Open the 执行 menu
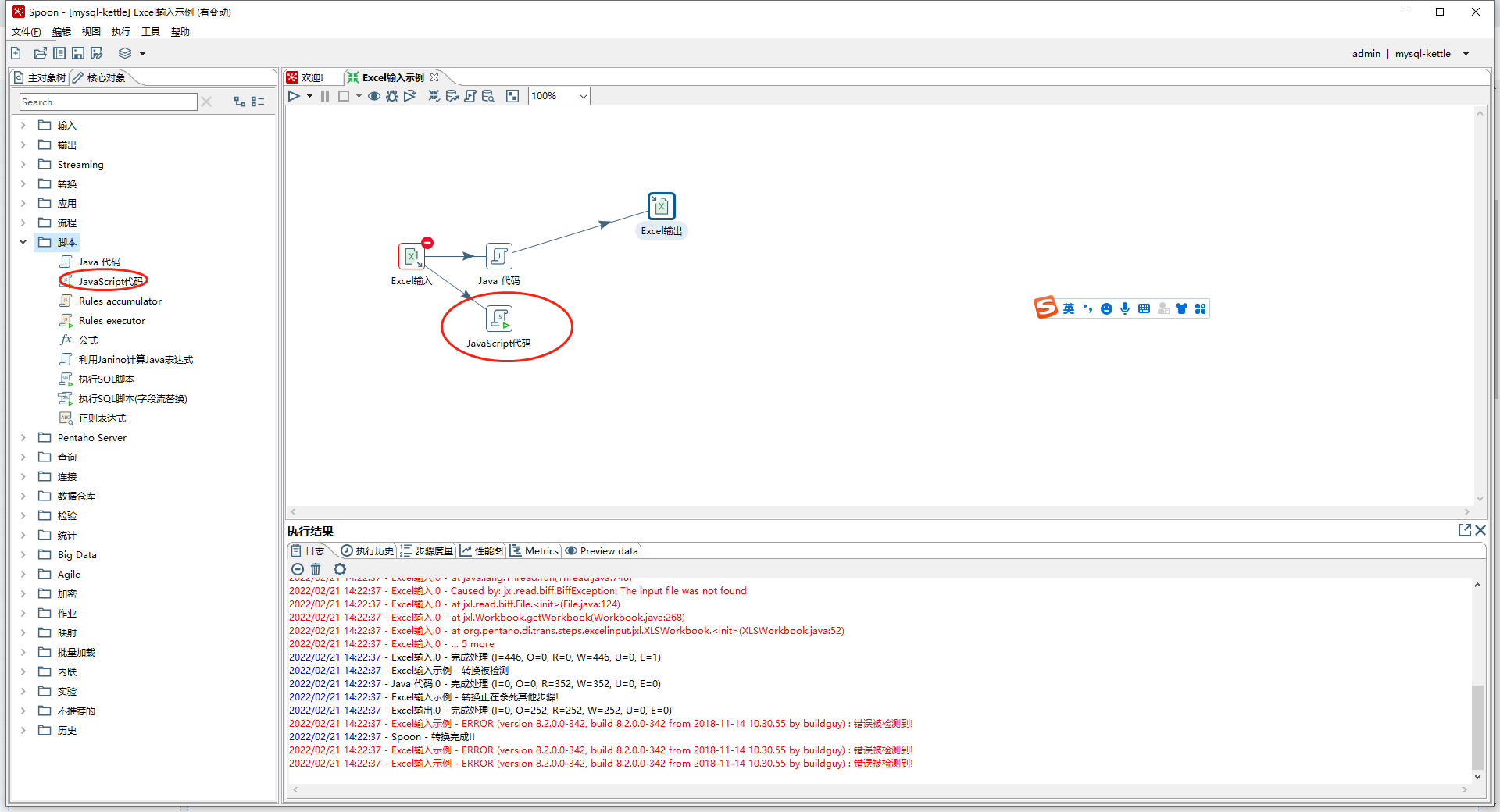This screenshot has width=1500, height=812. coord(120,32)
